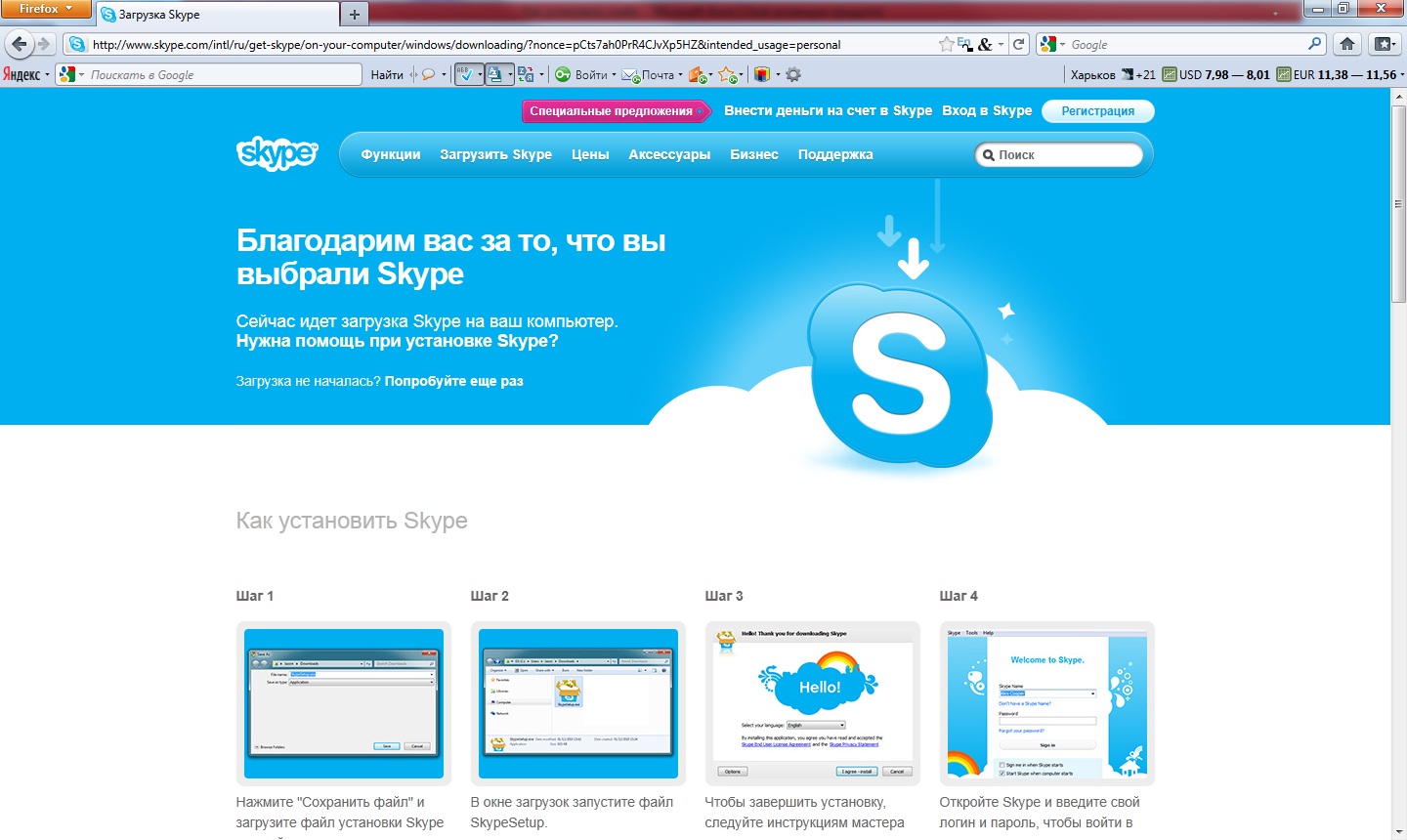This screenshot has height=840, width=1407.
Task: Click Нужна помощь при установке Skype link
Action: click(398, 341)
